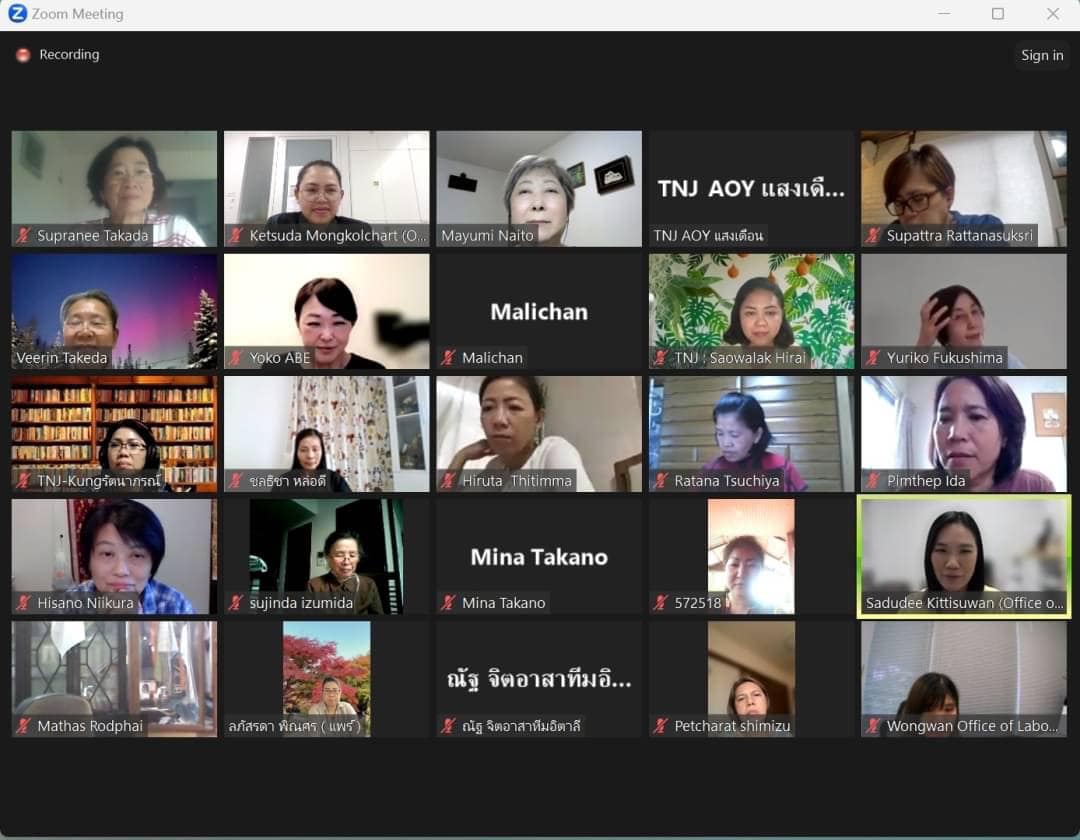Click the Wongwan Office of Labo name label
Image resolution: width=1080 pixels, height=840 pixels.
tap(972, 726)
